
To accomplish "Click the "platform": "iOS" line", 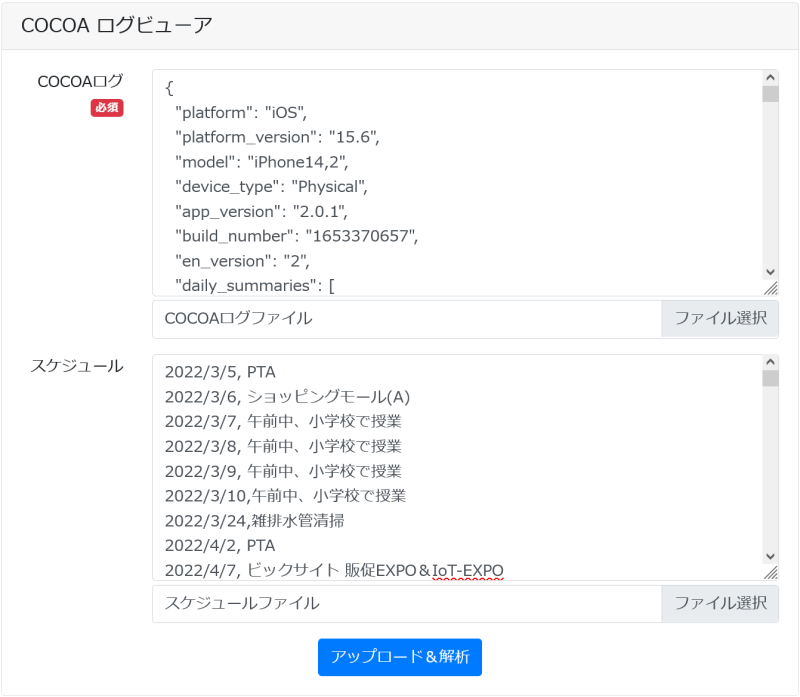I will pos(241,112).
